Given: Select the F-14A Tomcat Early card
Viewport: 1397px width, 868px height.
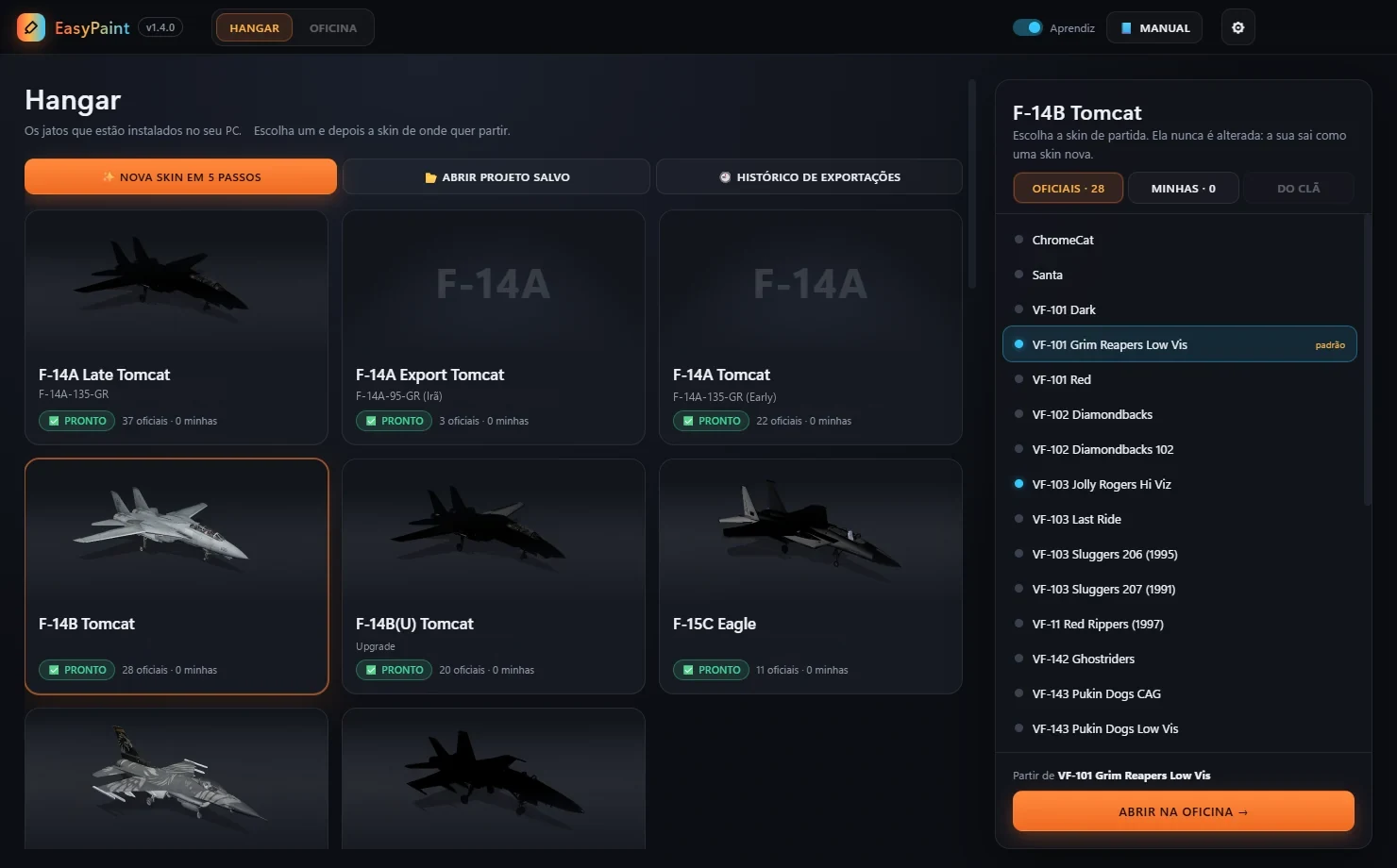Looking at the screenshot, I should (811, 326).
